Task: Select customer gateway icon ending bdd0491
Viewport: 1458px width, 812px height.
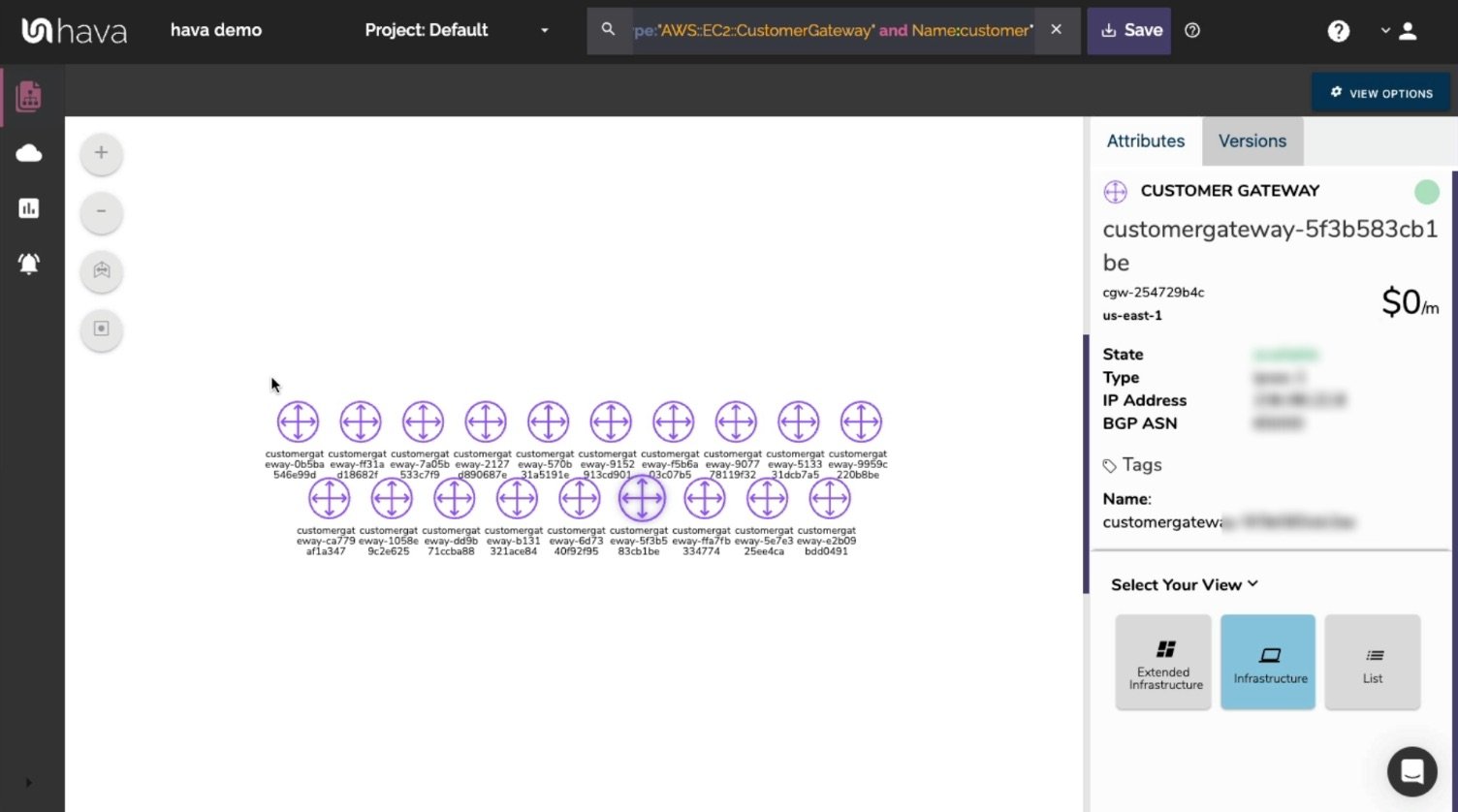Action: (x=829, y=499)
